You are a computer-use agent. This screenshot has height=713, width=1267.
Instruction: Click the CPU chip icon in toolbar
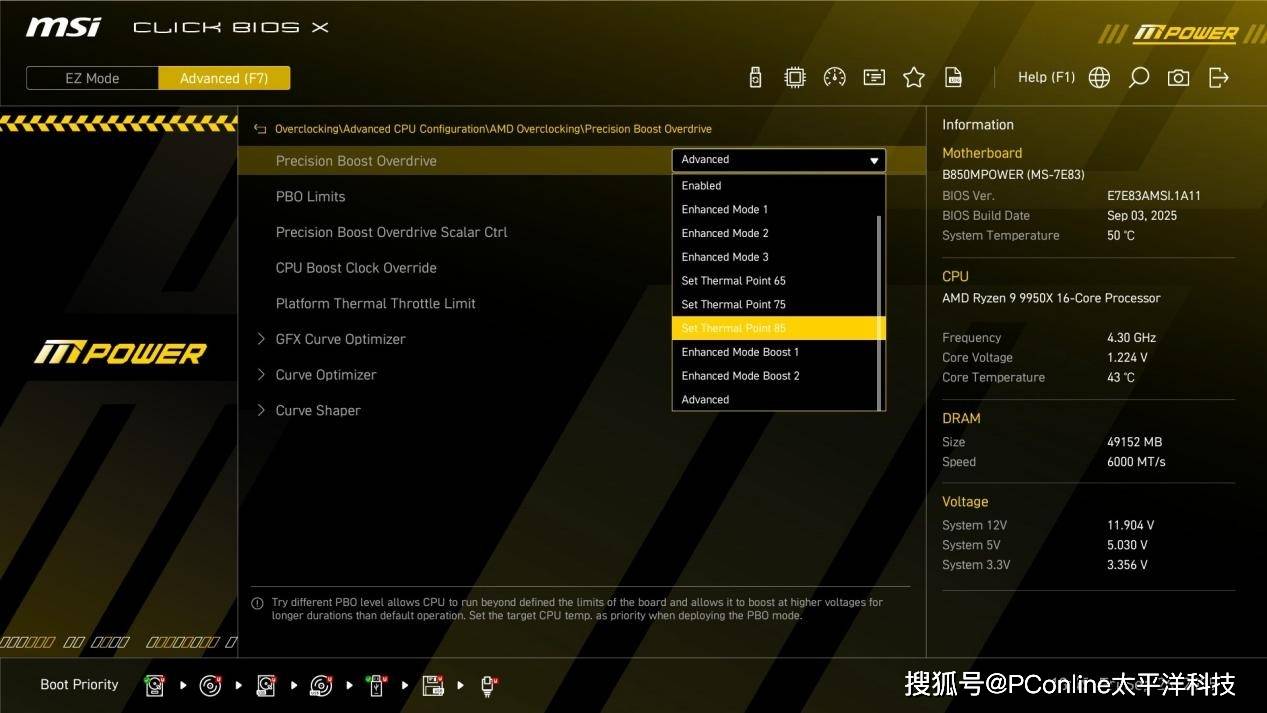coord(794,78)
